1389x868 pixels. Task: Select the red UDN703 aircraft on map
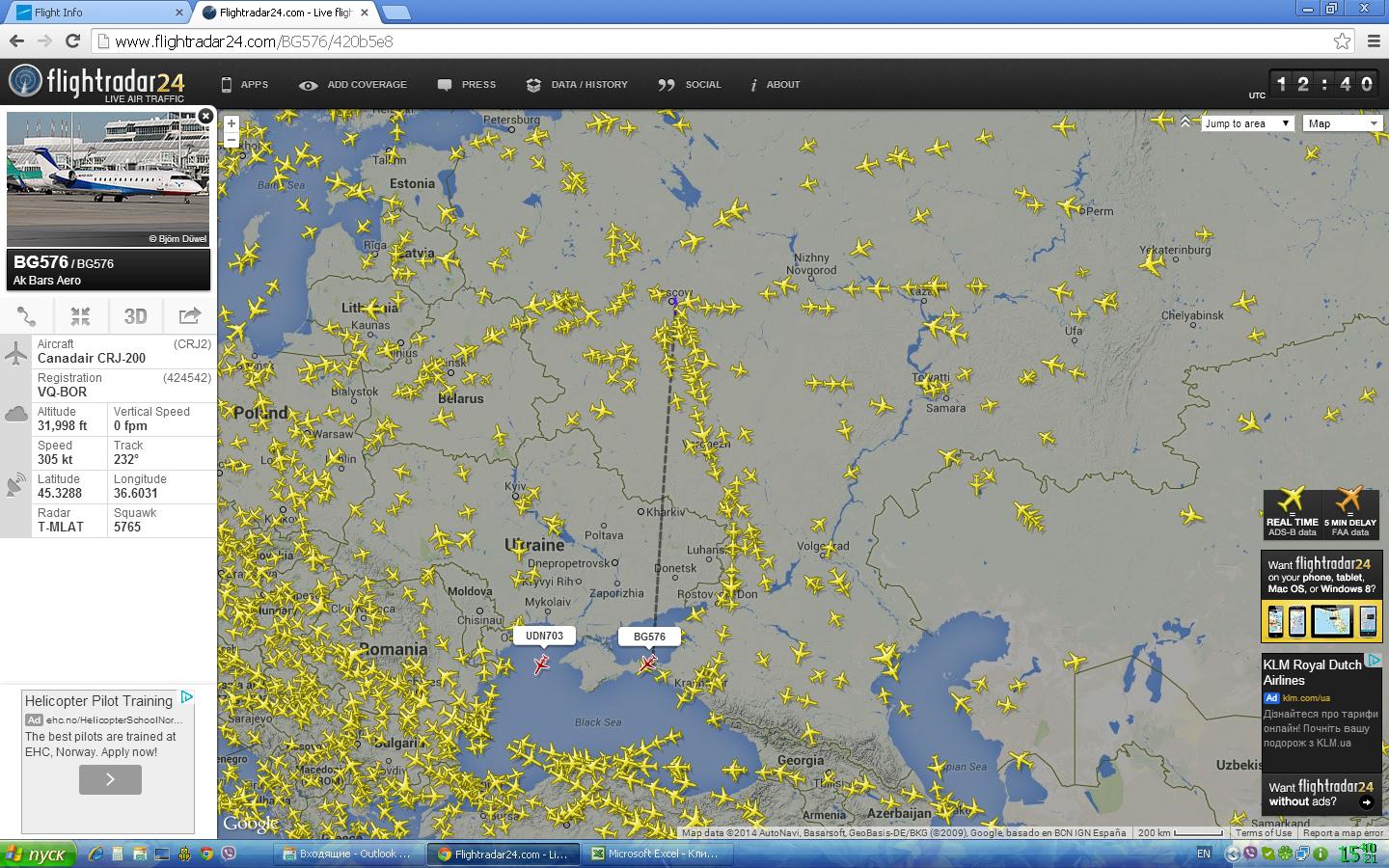pos(542,664)
